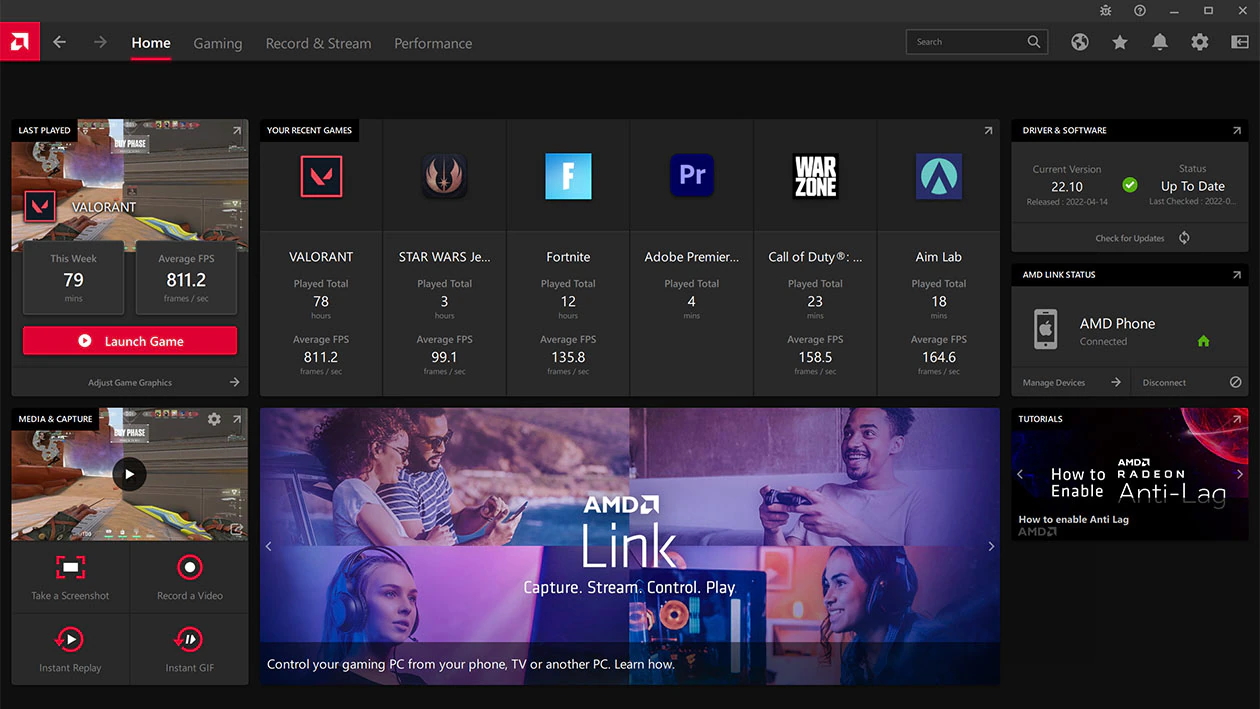Expand the AMD Link Status panel arrow
Screen dimensions: 1260x709
click(1237, 274)
